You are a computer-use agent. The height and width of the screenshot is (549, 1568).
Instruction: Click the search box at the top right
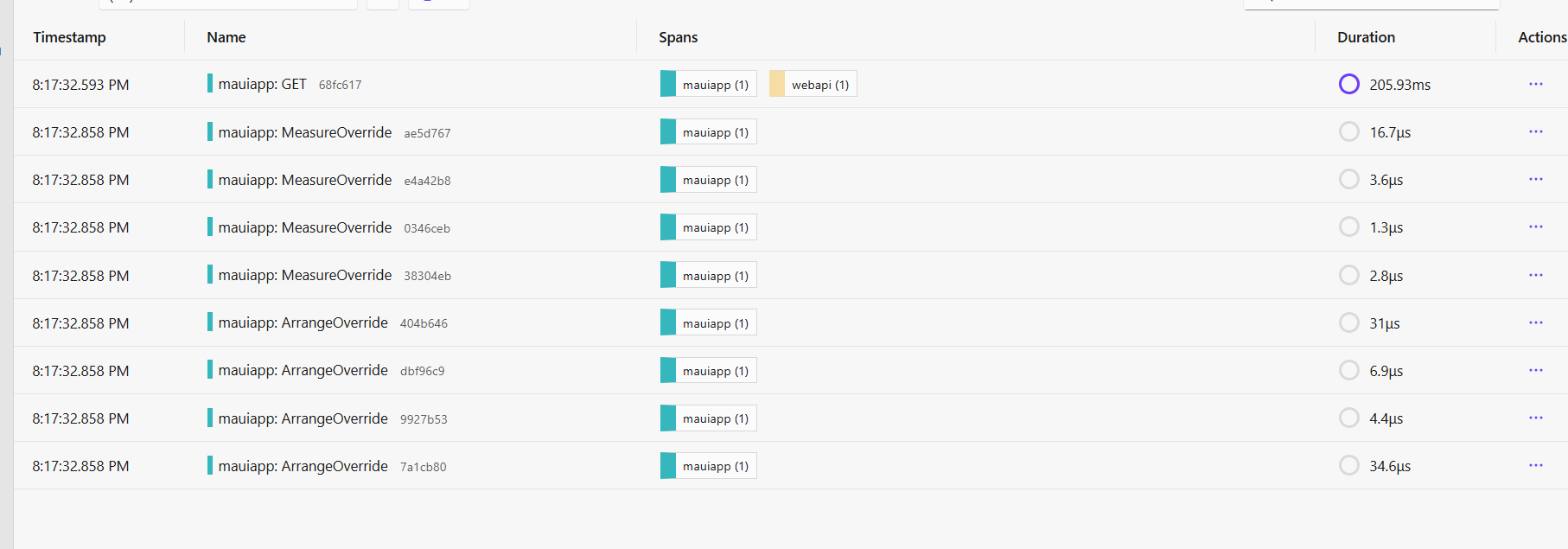(1371, 3)
